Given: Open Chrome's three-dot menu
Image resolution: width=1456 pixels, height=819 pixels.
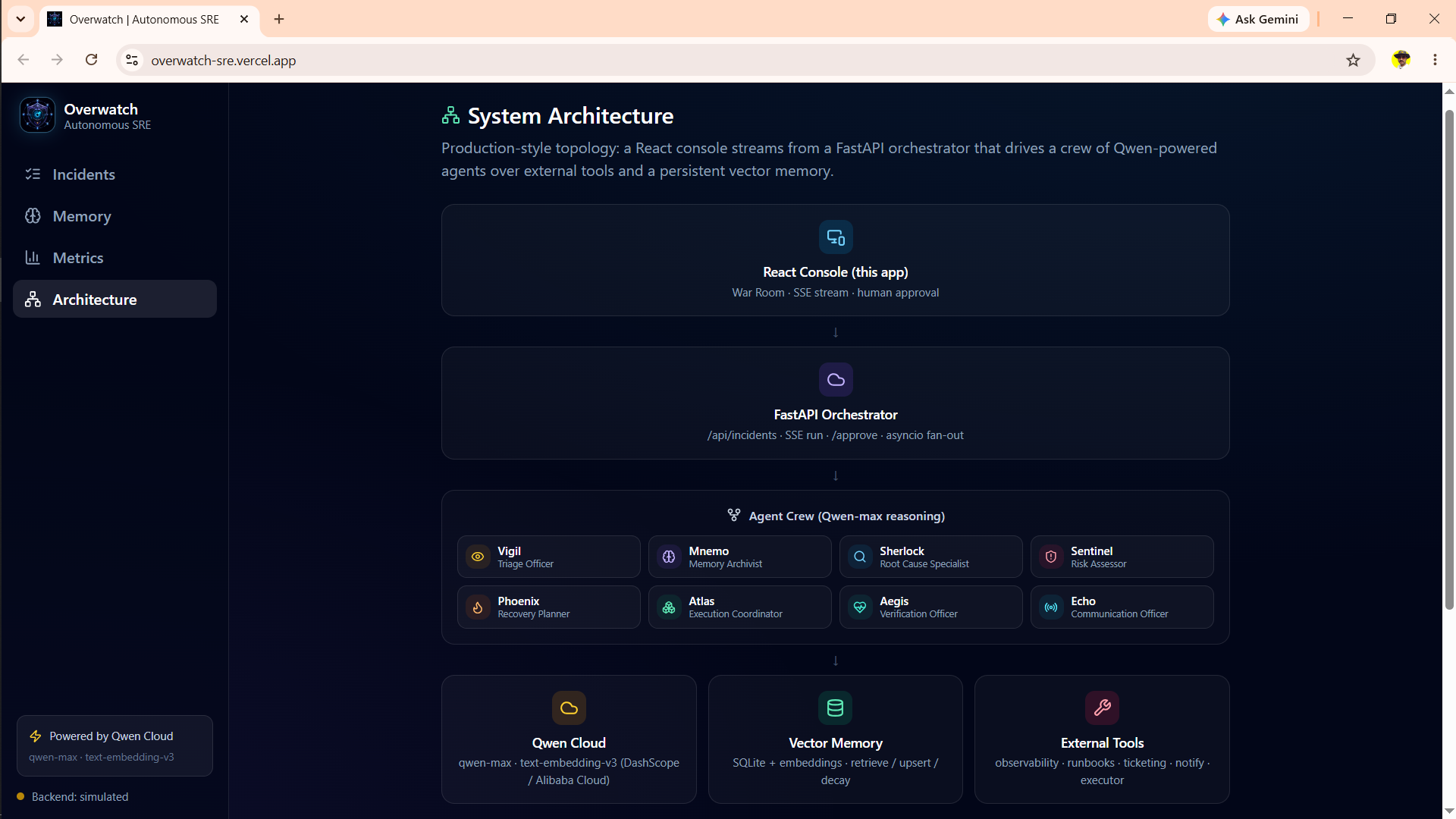Looking at the screenshot, I should coord(1435,60).
